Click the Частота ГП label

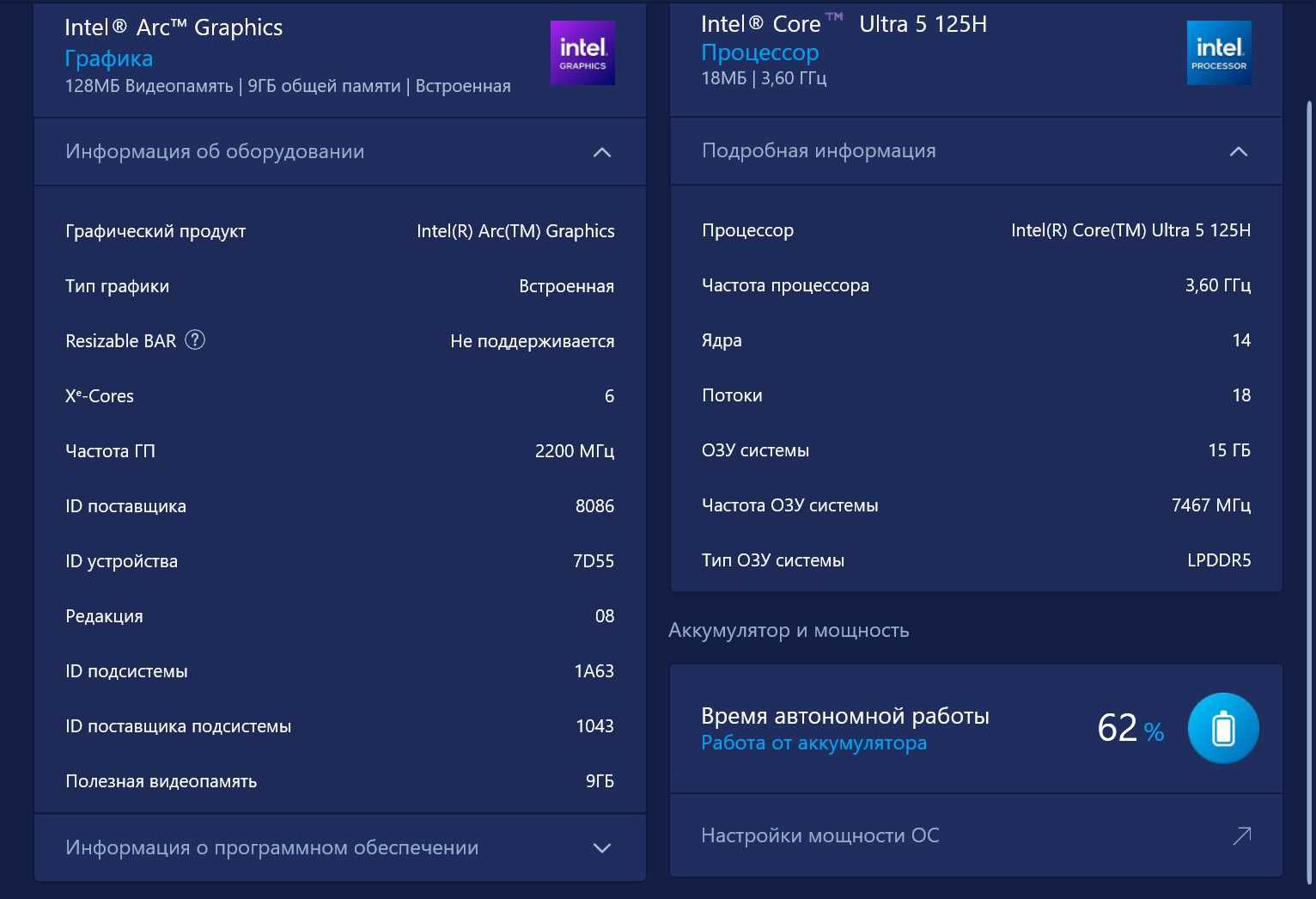click(110, 451)
